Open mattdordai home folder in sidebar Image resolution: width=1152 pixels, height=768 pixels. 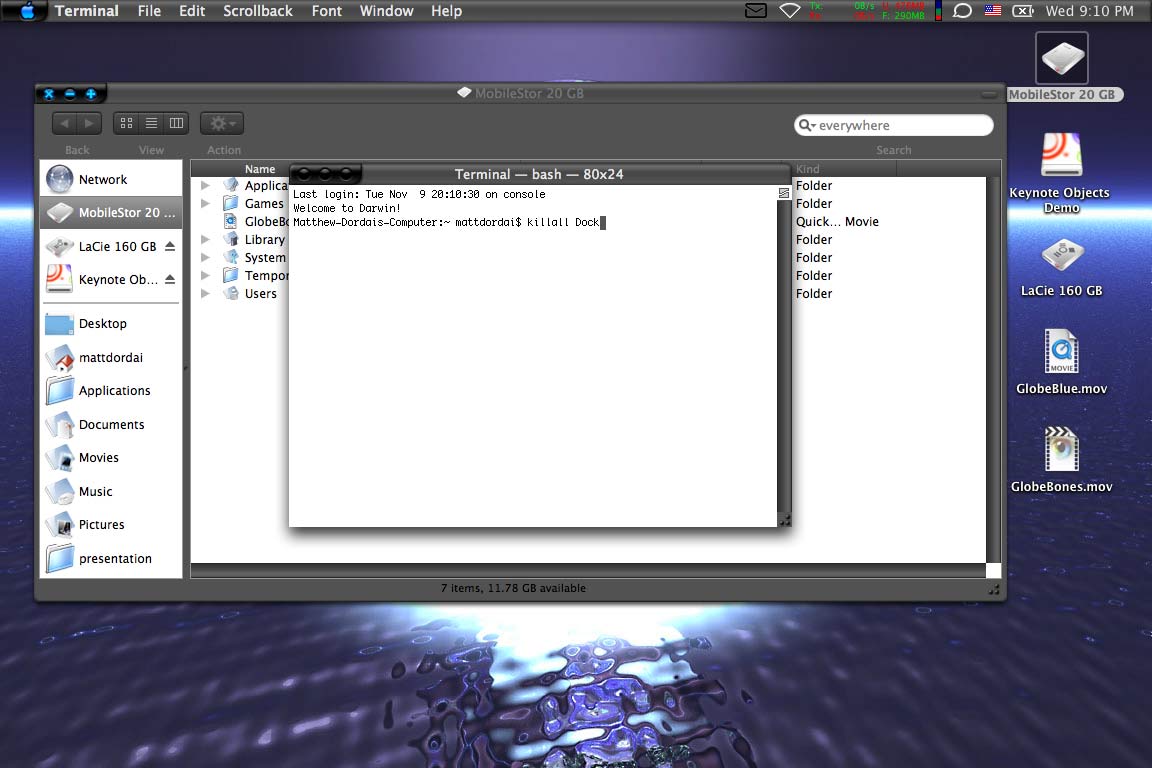[111, 357]
